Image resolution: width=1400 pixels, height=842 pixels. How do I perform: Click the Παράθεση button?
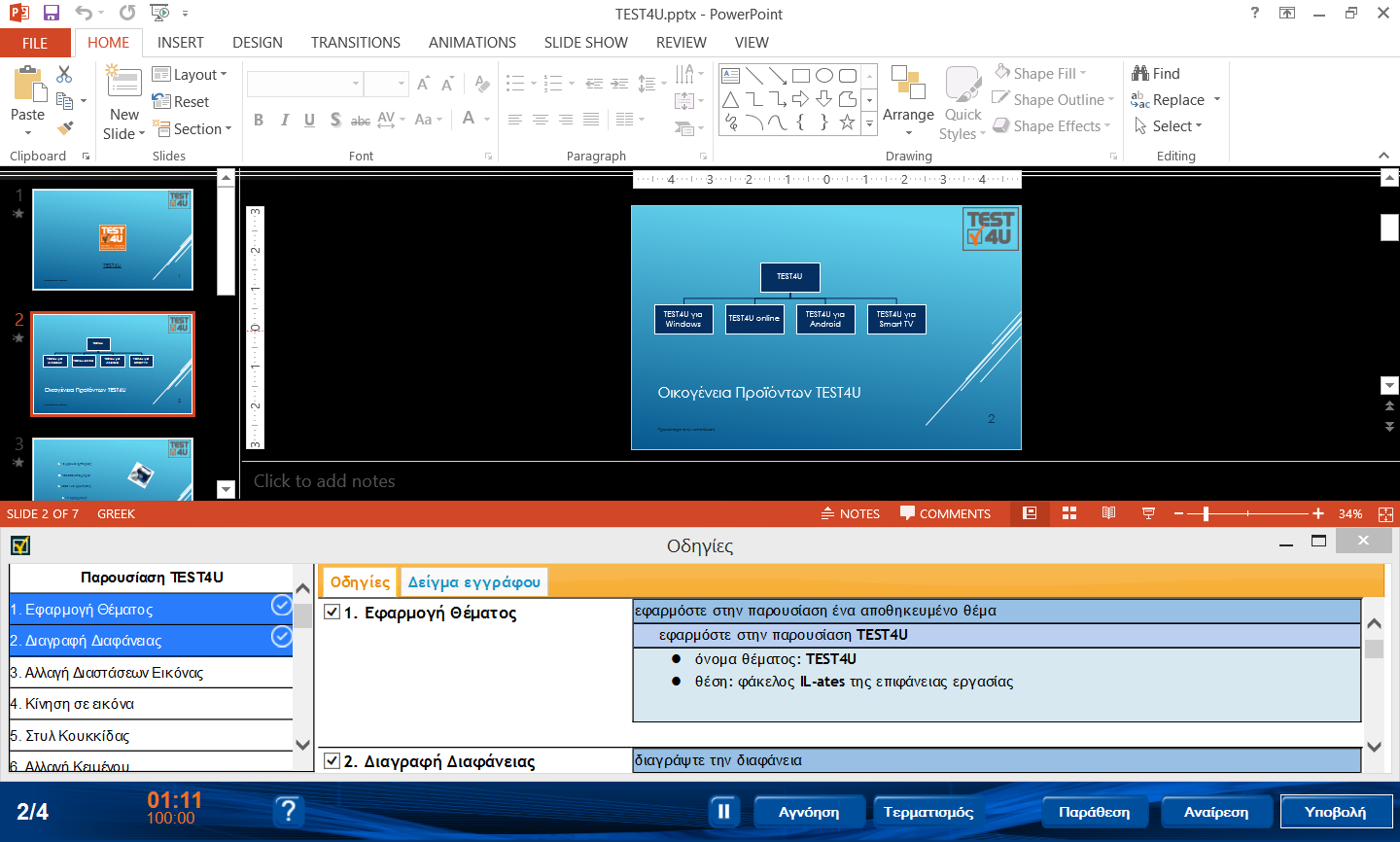pos(1095,812)
